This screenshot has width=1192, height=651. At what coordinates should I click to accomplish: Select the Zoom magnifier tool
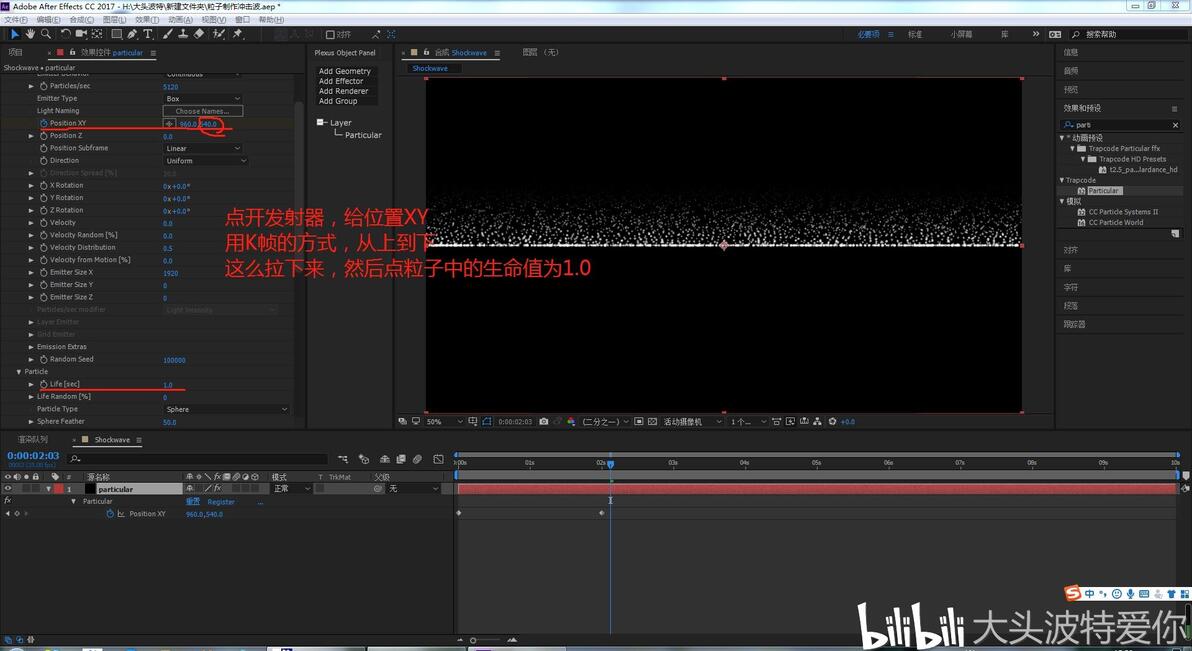point(46,34)
